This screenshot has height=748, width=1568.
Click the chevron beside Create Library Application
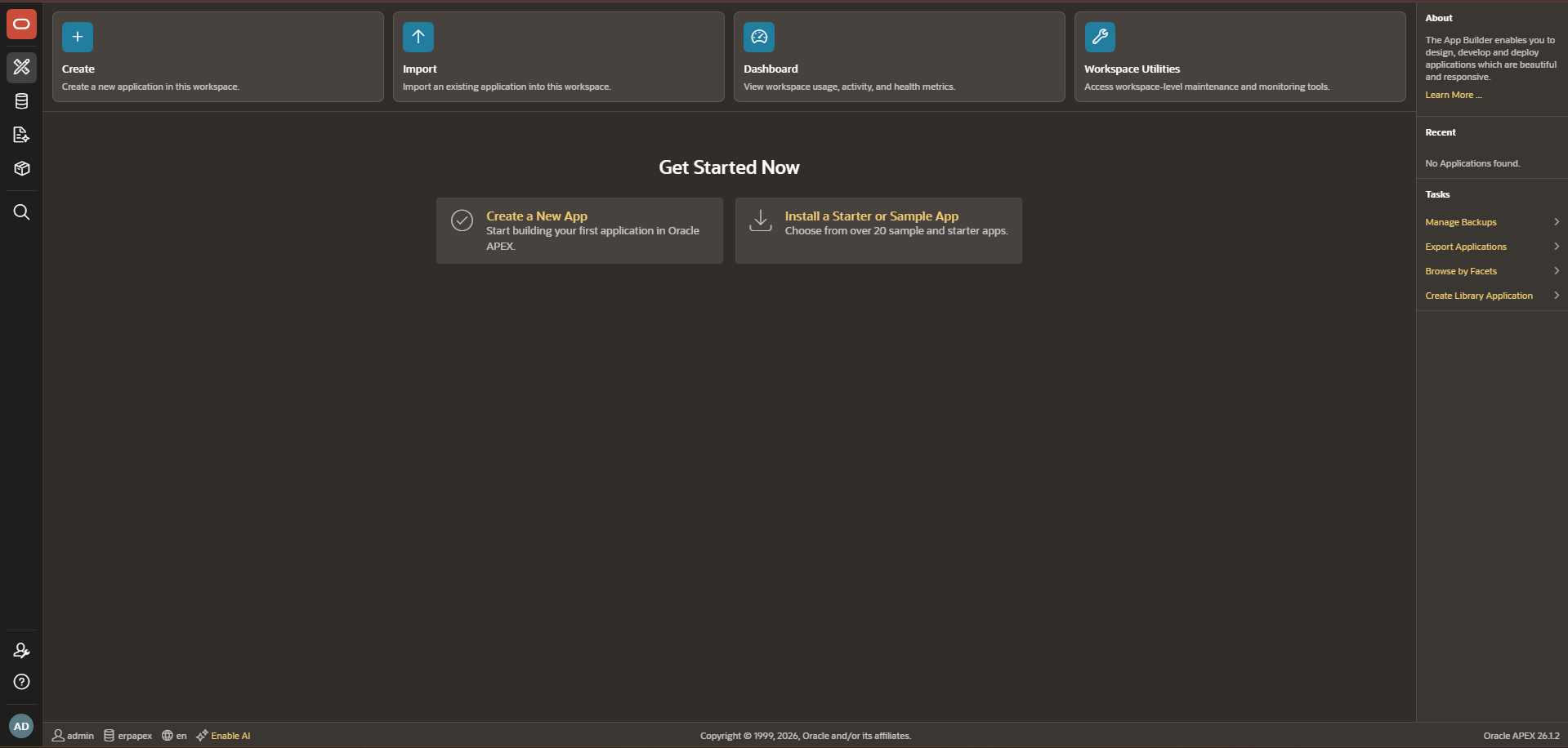(x=1556, y=296)
